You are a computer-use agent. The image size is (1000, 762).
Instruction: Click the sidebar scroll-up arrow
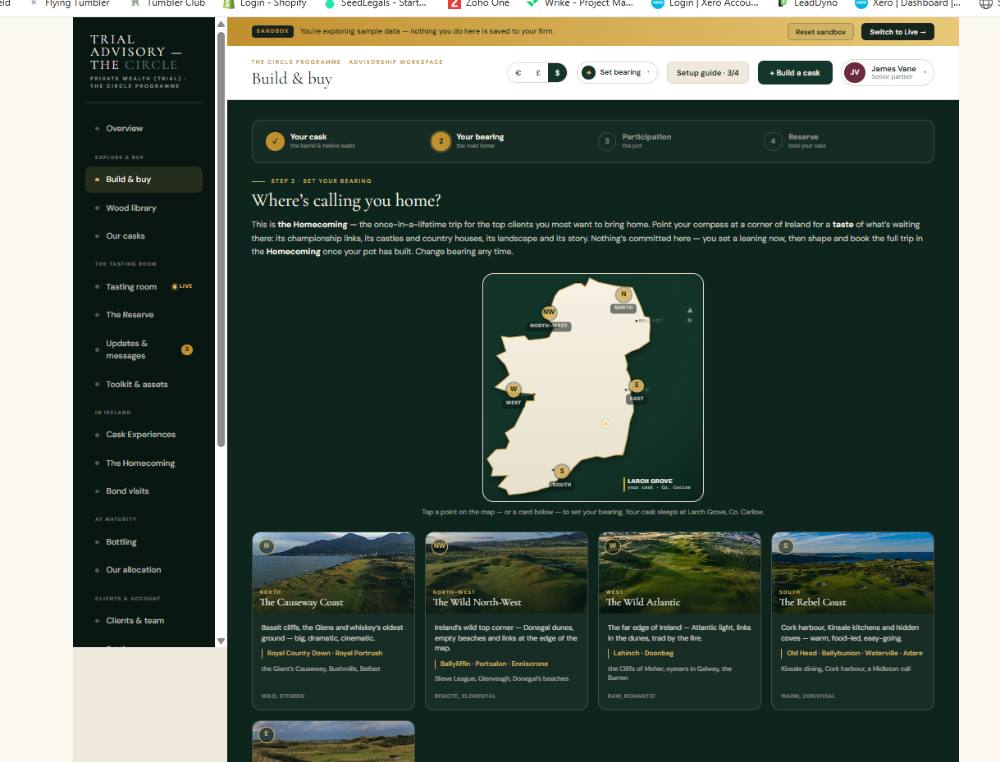[x=221, y=24]
